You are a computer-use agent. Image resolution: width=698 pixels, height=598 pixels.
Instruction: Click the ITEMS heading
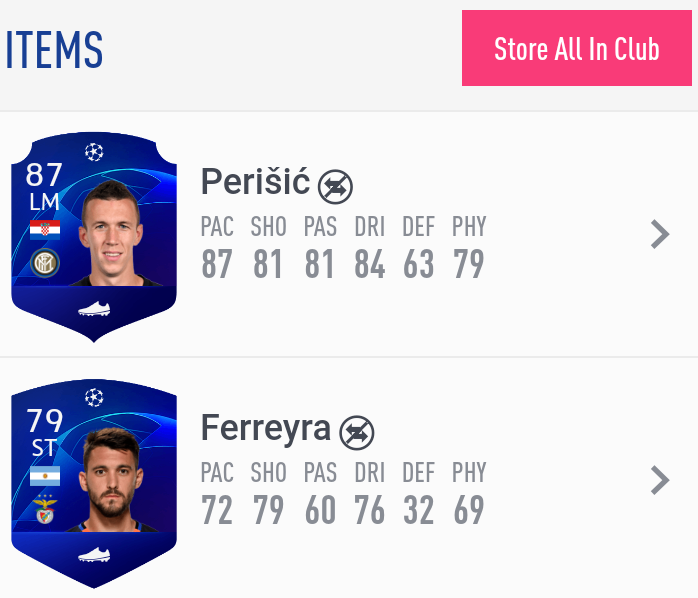point(54,49)
